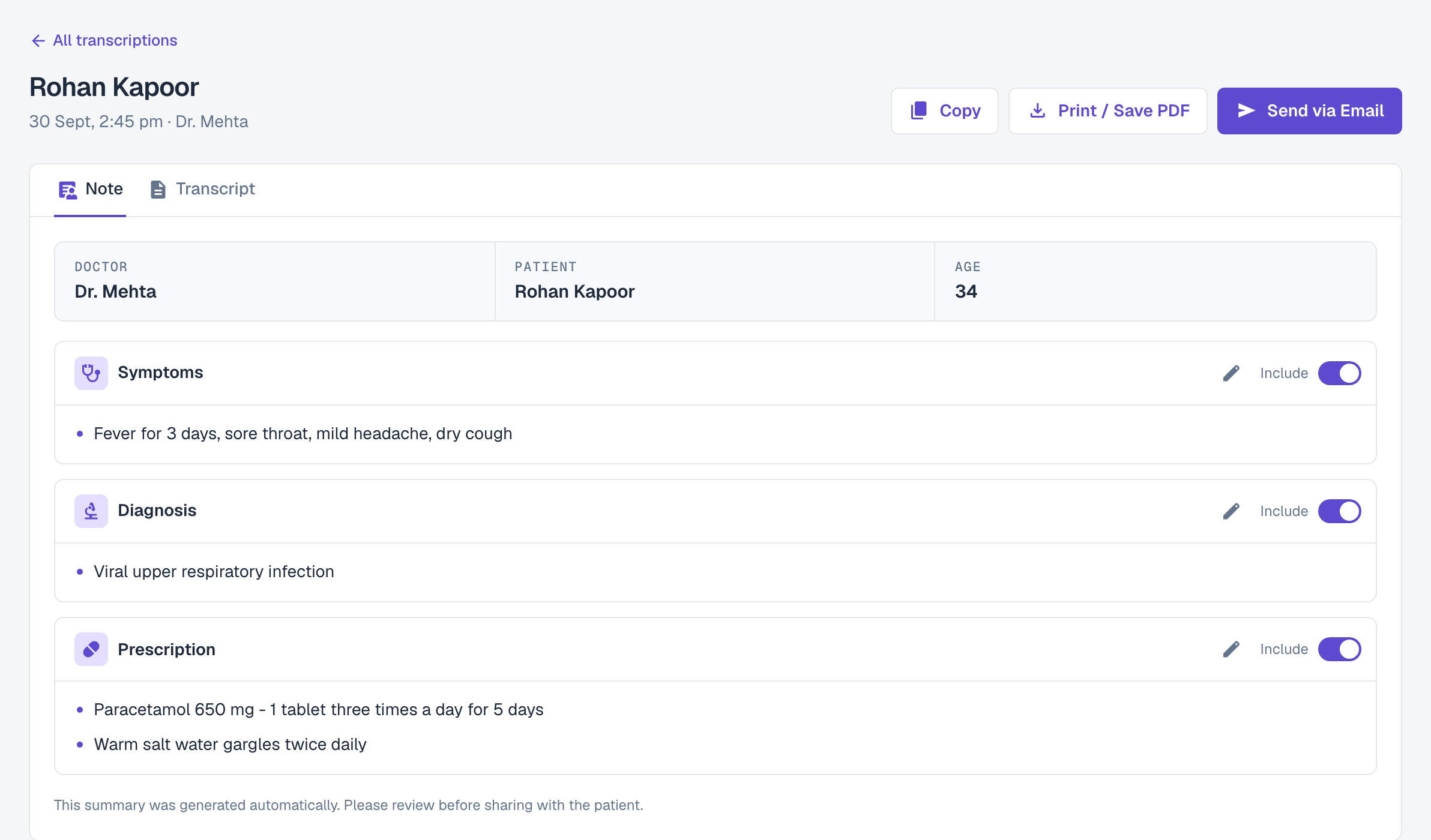Copy the note contents
1431x840 pixels.
(x=945, y=111)
